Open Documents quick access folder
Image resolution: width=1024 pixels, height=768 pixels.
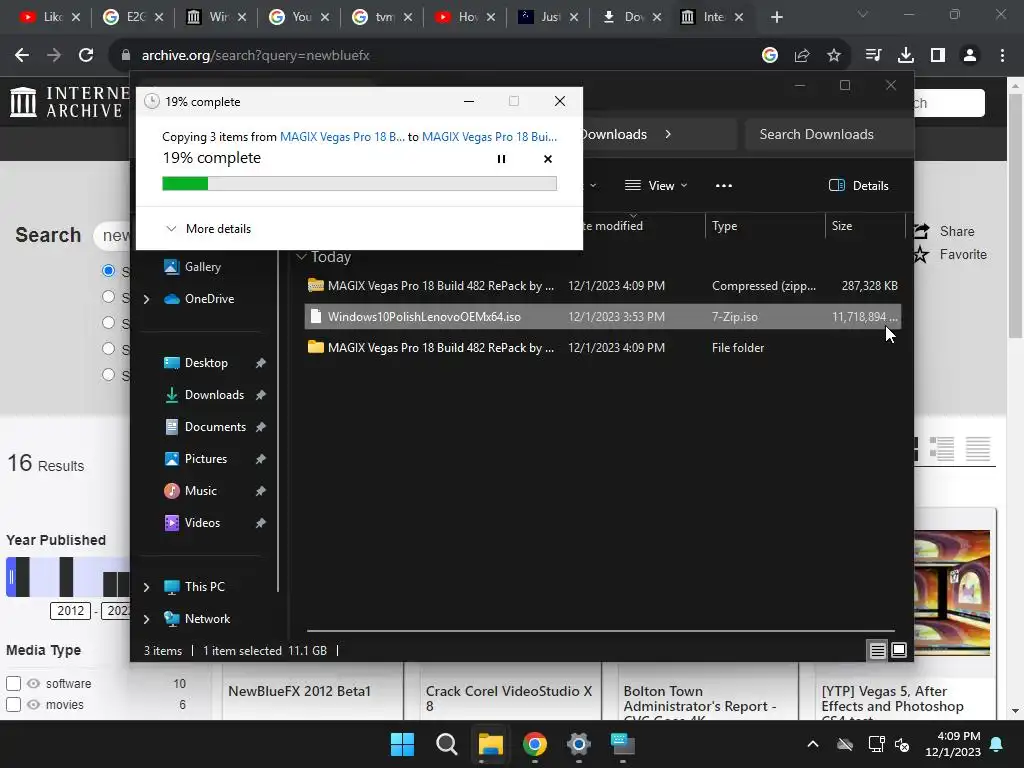[215, 426]
